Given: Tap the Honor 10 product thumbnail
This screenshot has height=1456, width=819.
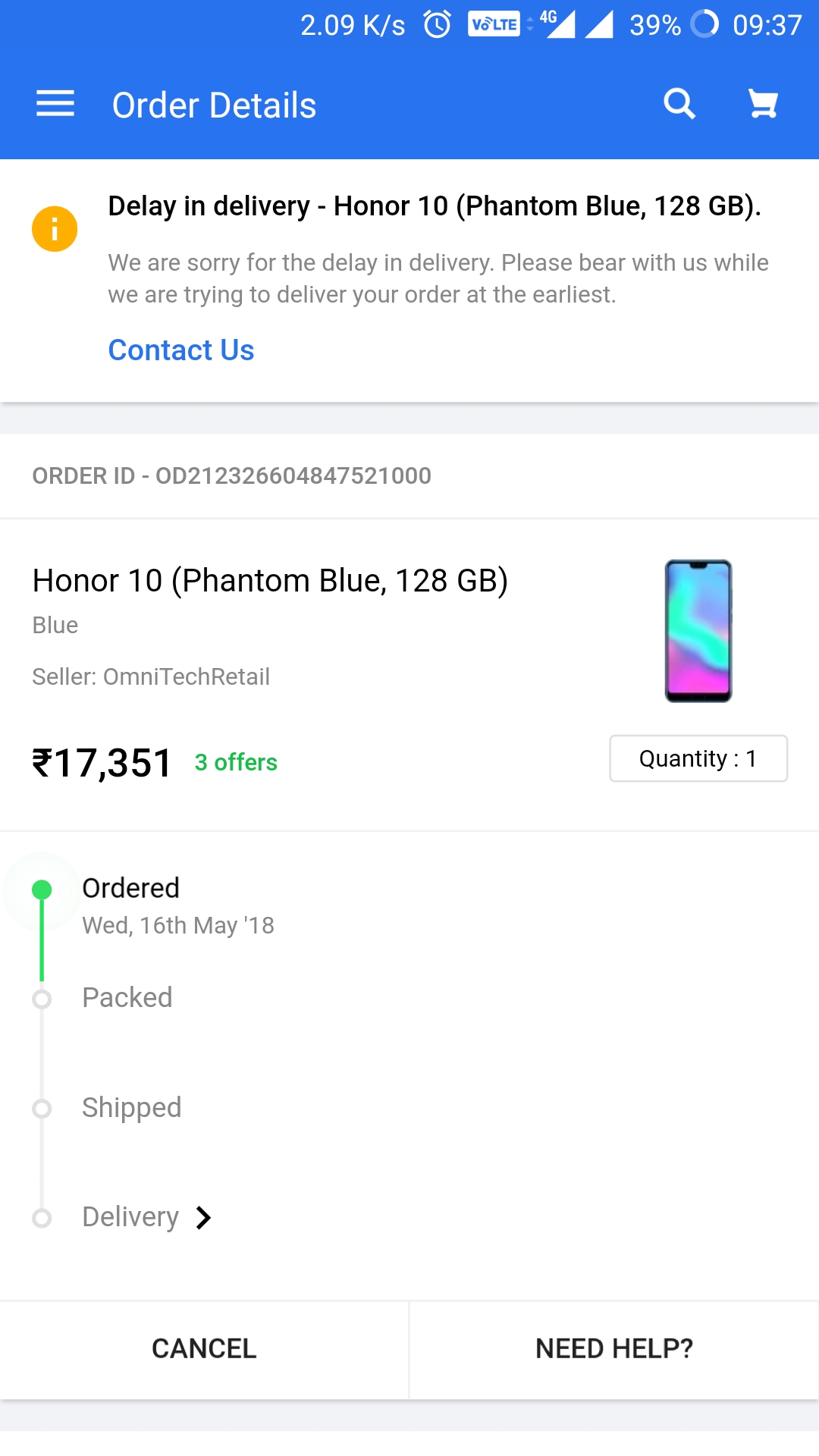Looking at the screenshot, I should point(698,631).
